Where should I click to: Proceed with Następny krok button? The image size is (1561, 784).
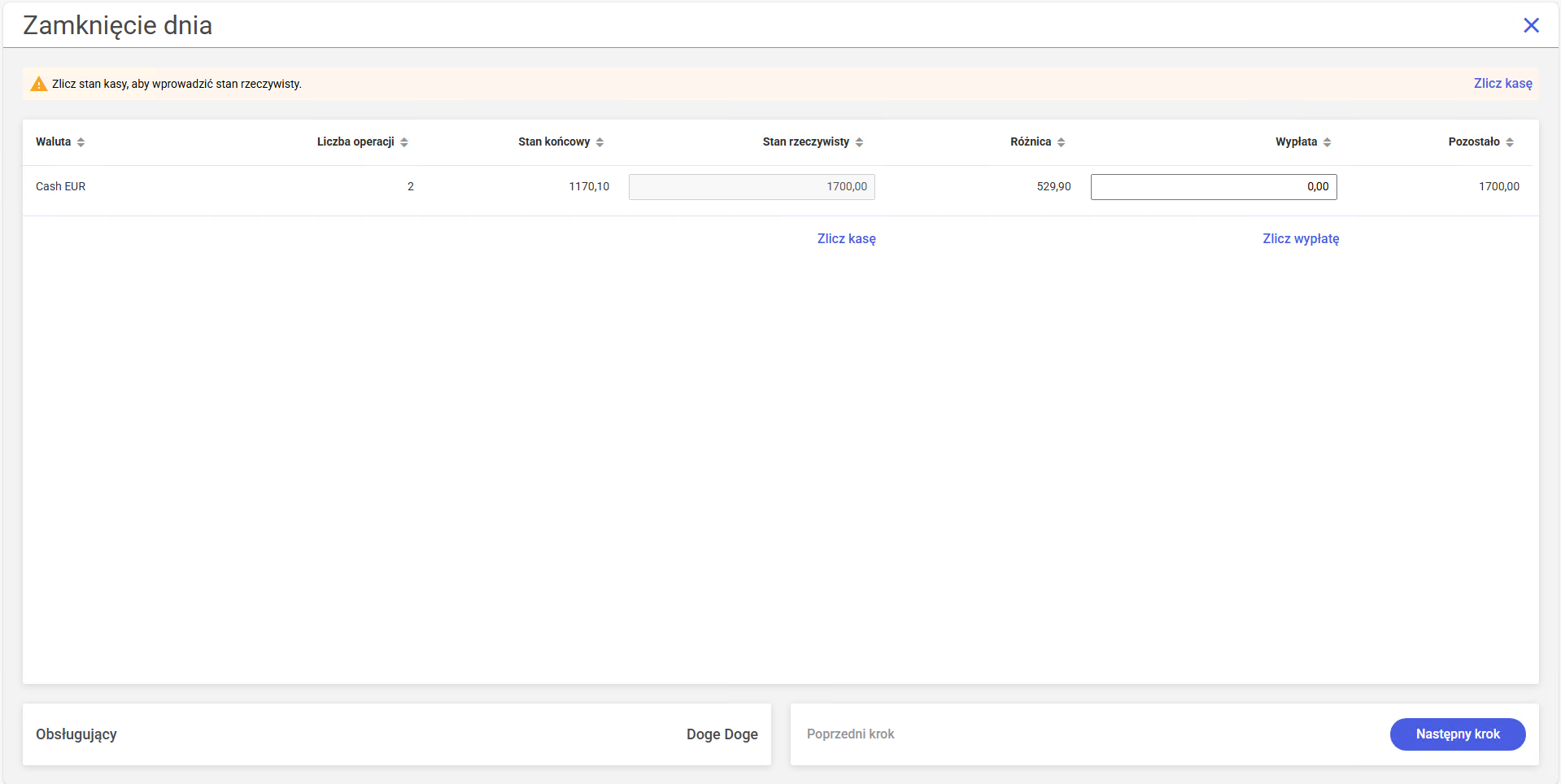point(1458,734)
